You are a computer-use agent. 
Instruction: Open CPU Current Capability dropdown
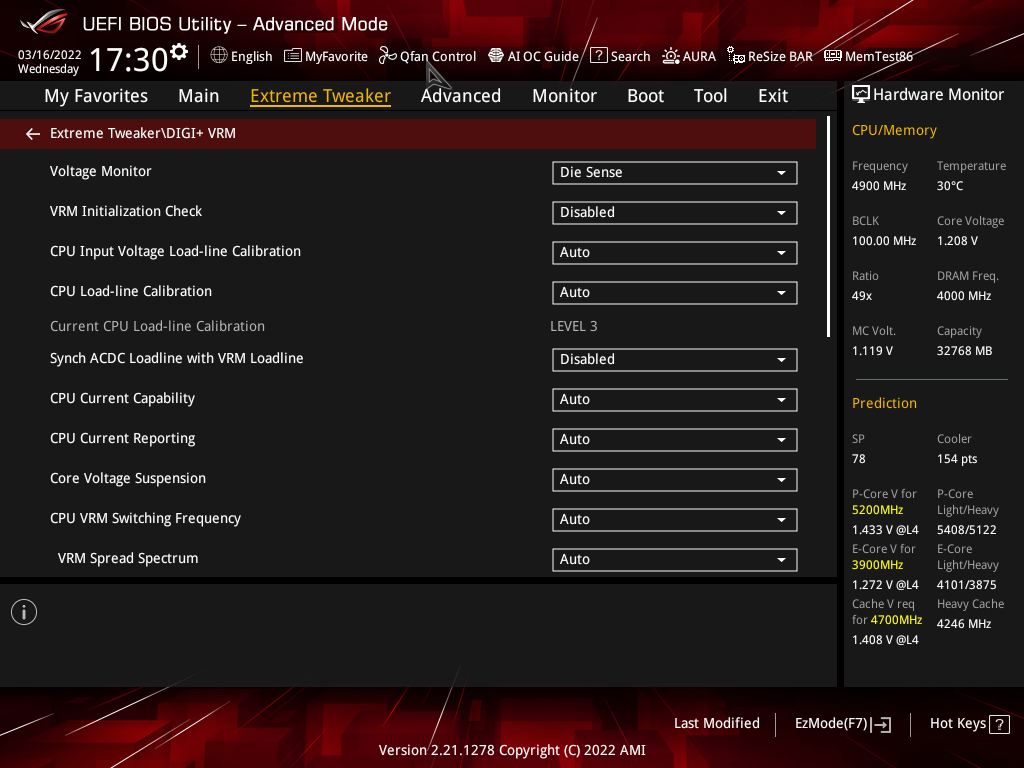[675, 400]
